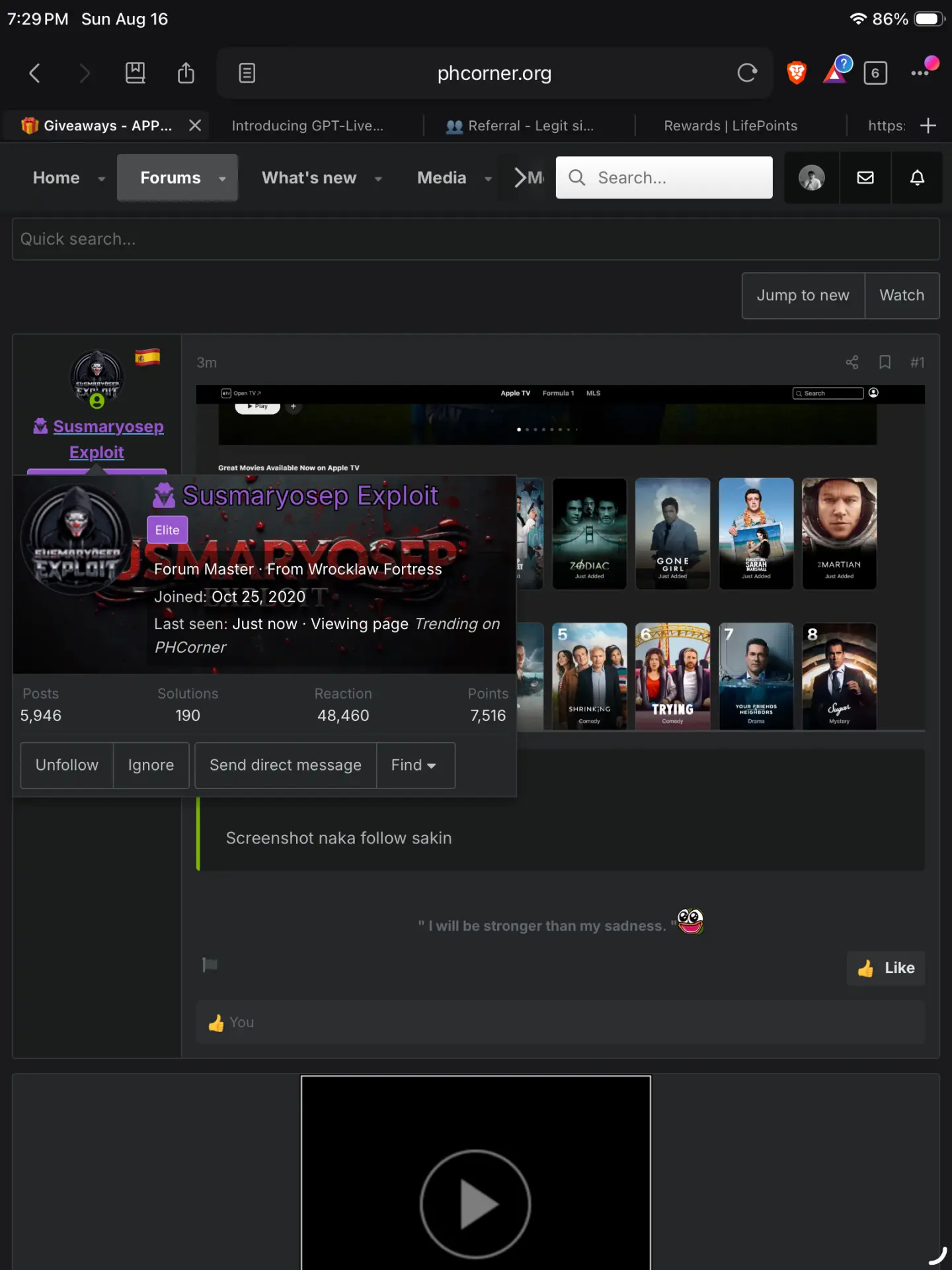Expand the Forums menu arrow
The width and height of the screenshot is (952, 1270).
222,179
